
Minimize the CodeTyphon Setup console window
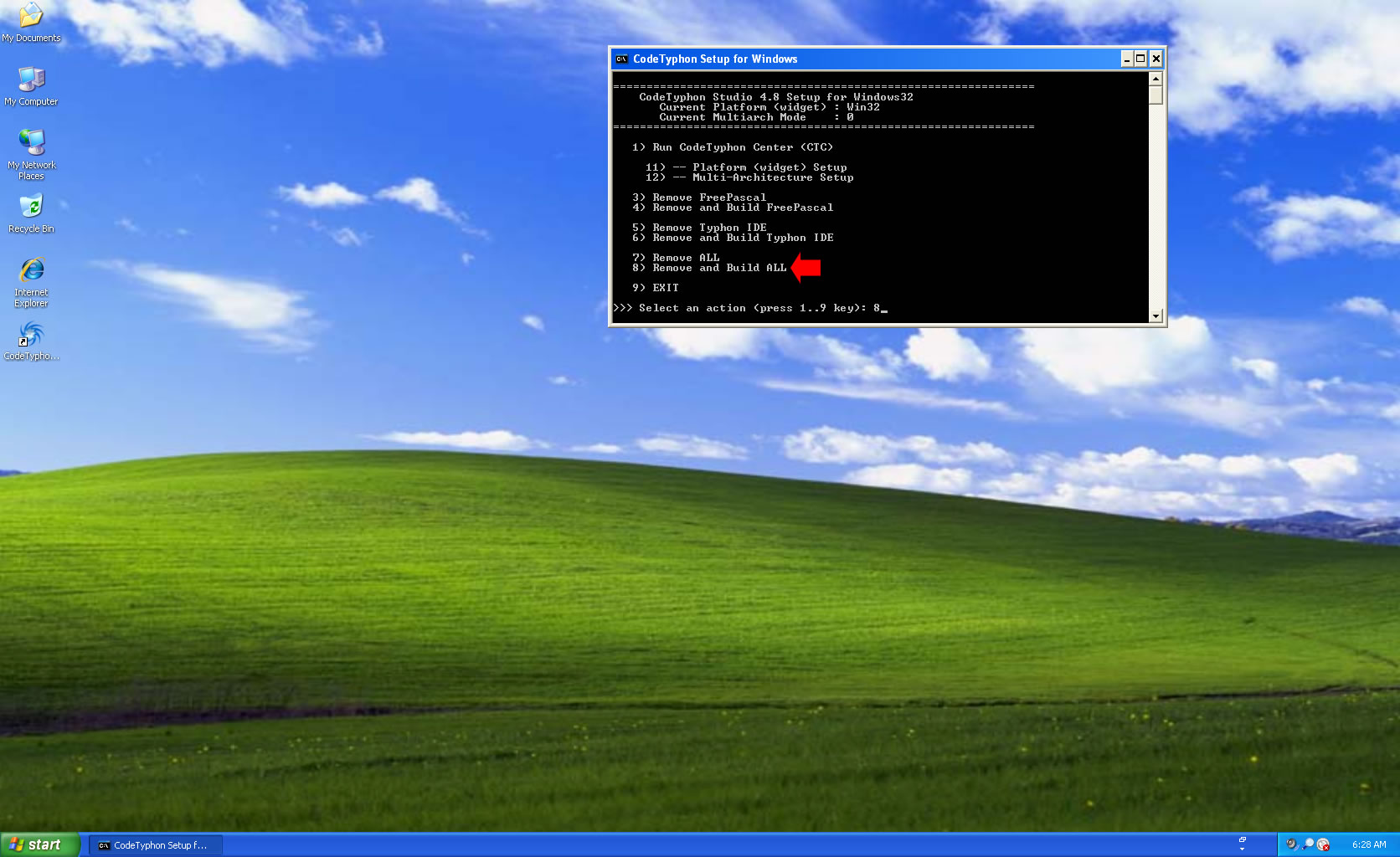[x=1127, y=59]
